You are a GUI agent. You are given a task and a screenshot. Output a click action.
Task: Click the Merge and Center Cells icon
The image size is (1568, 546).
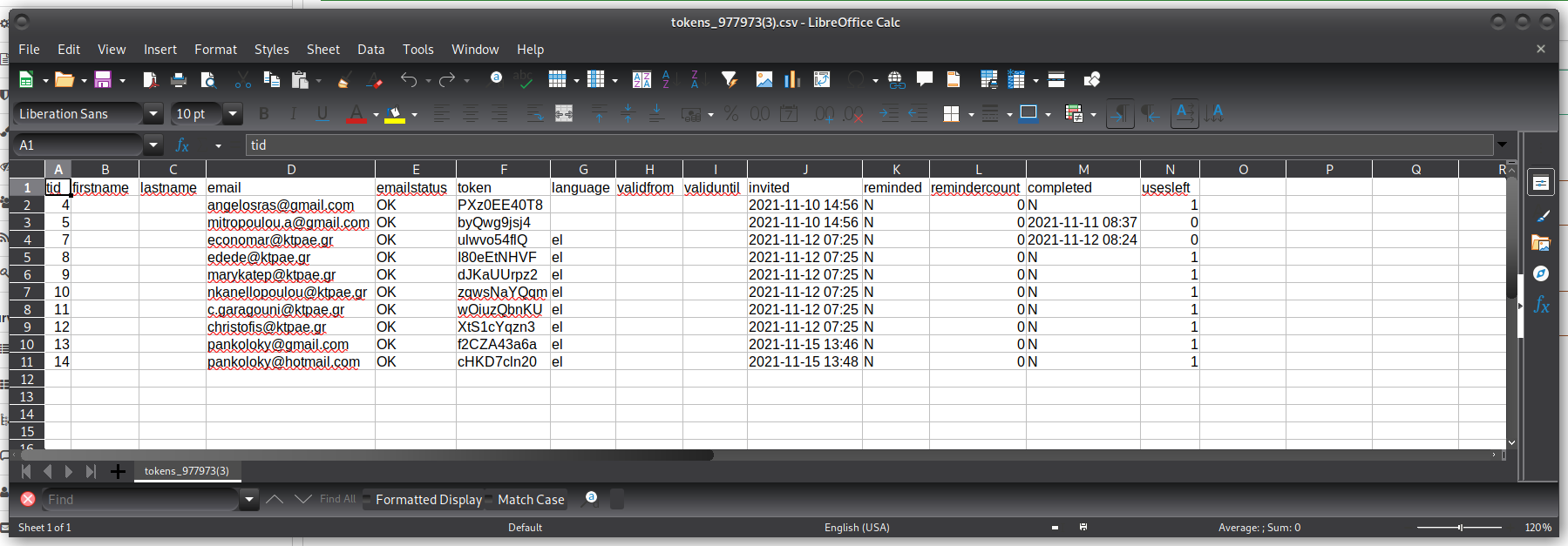(564, 114)
